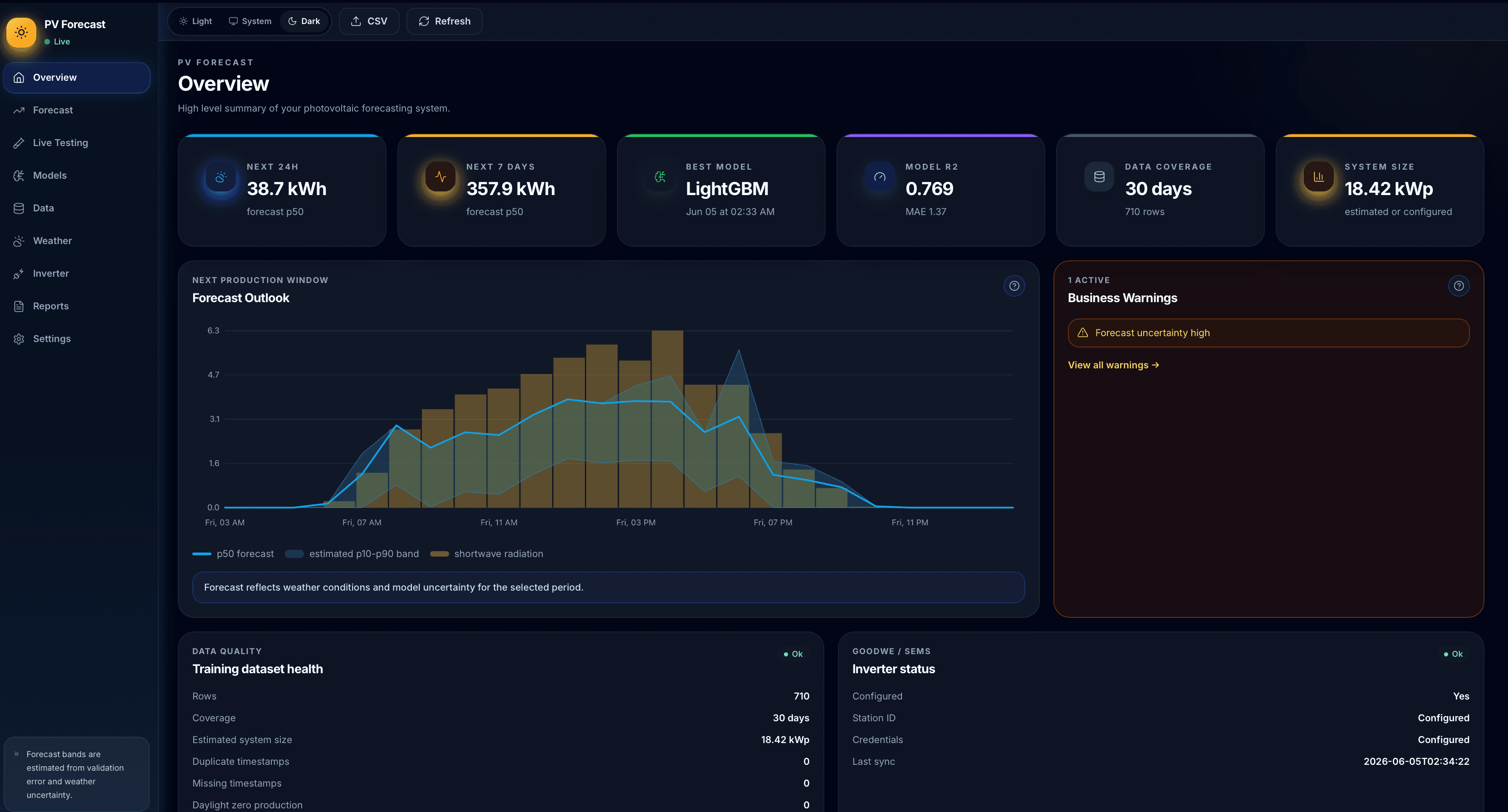The width and height of the screenshot is (1508, 812).
Task: Switch theme to Light
Action: (x=196, y=21)
